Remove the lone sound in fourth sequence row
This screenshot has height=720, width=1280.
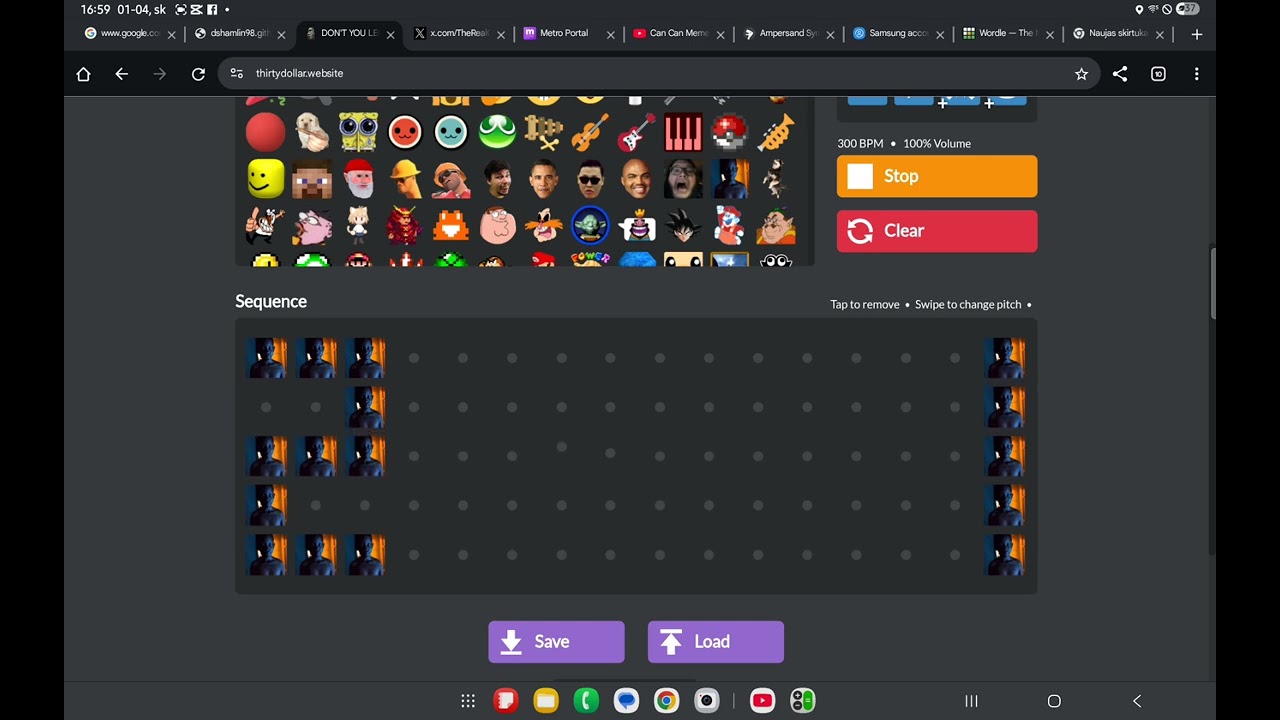click(266, 505)
